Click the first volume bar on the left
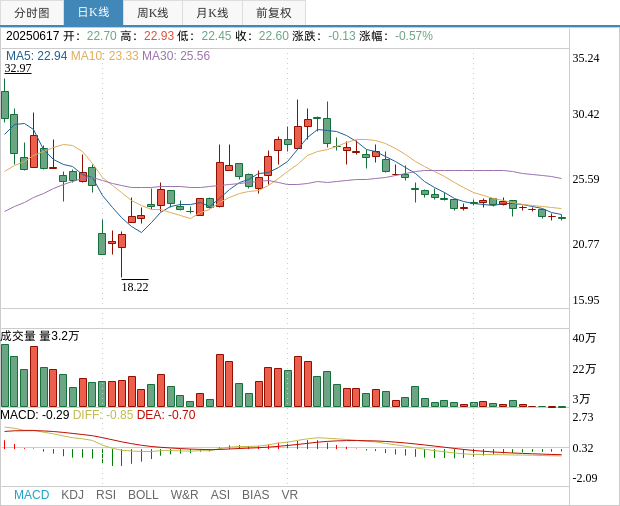The image size is (620, 506). 5,376
